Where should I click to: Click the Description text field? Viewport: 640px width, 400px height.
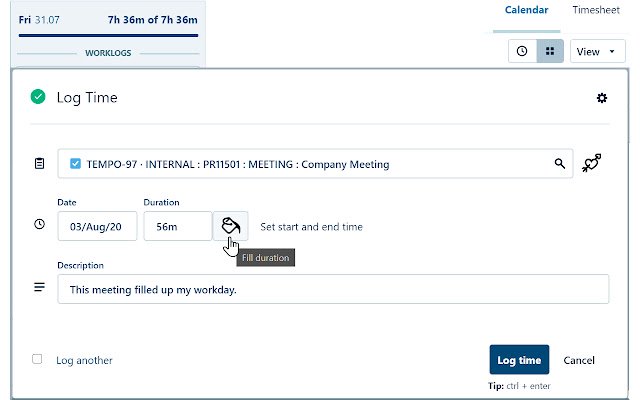pyautogui.click(x=333, y=290)
